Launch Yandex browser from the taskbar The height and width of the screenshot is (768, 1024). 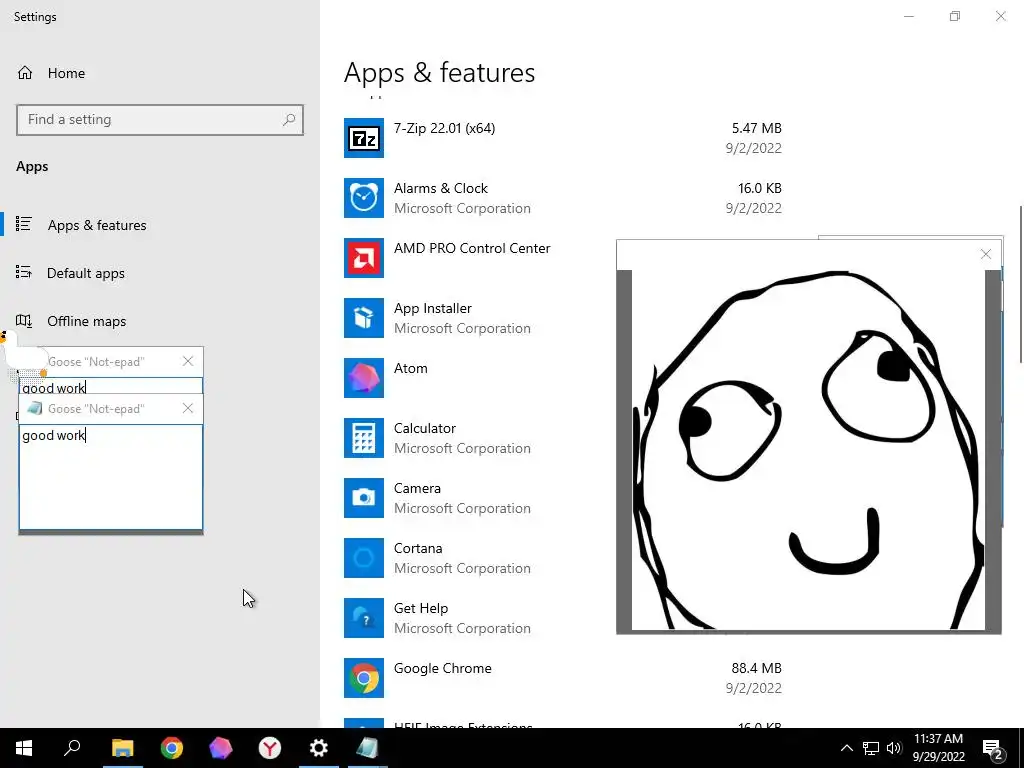270,748
